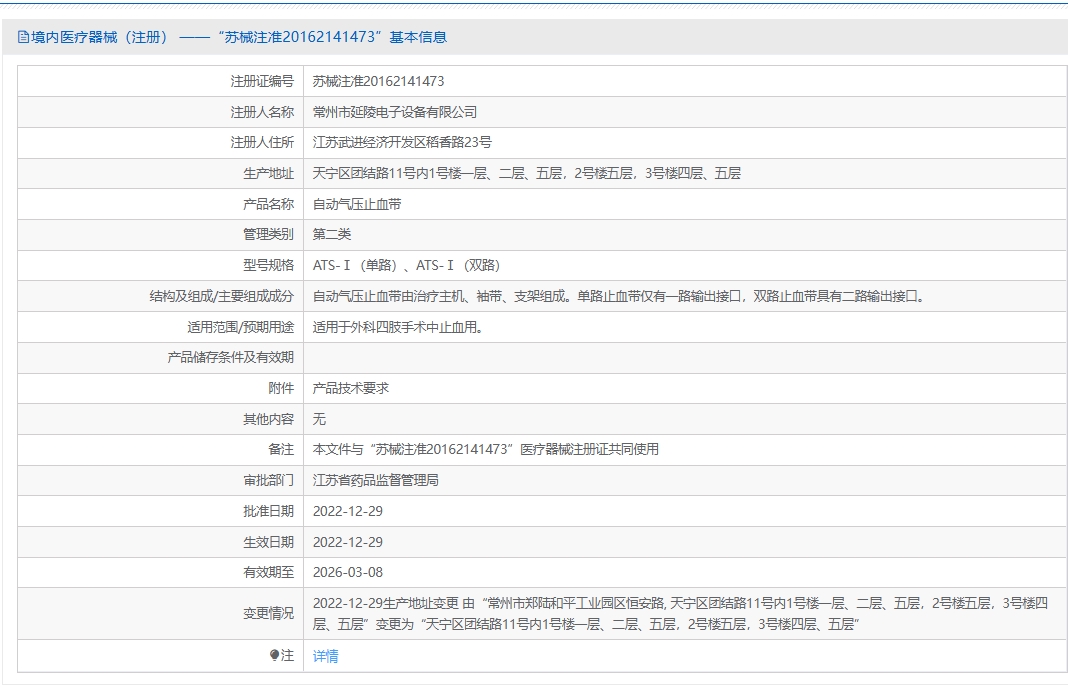Select the 附件 label cell
The width and height of the screenshot is (1068, 692).
(161, 388)
